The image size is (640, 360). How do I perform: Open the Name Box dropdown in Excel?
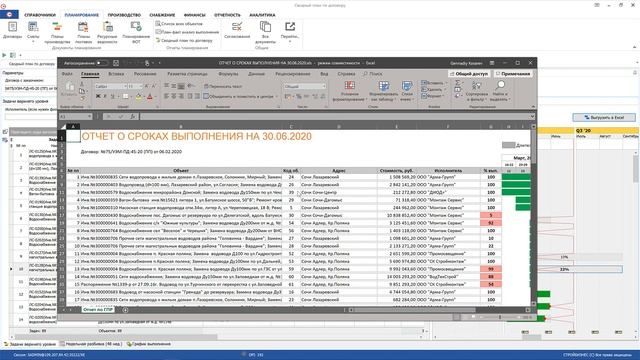tap(89, 117)
